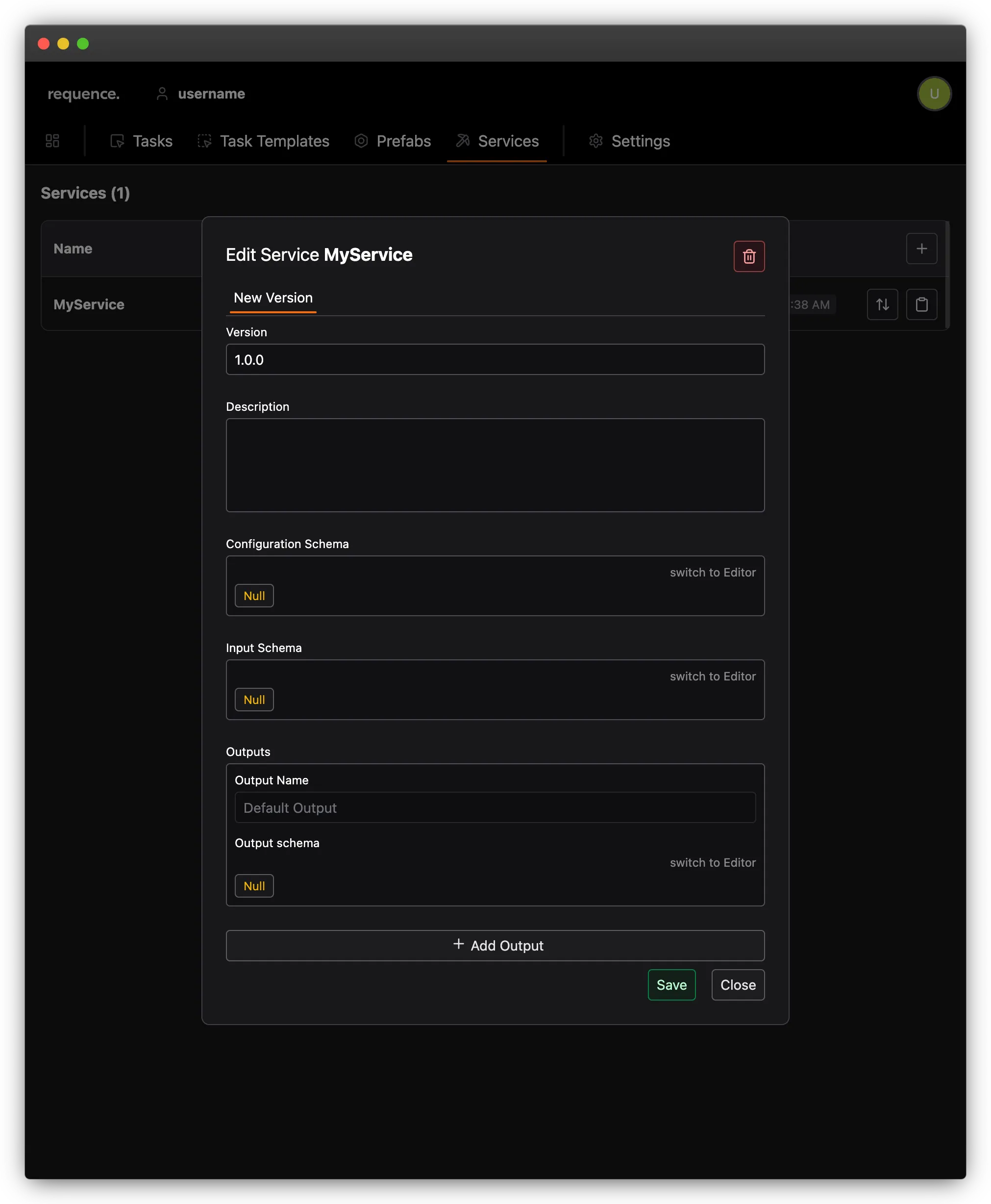
Task: Change Input Schema Null type
Action: point(254,700)
